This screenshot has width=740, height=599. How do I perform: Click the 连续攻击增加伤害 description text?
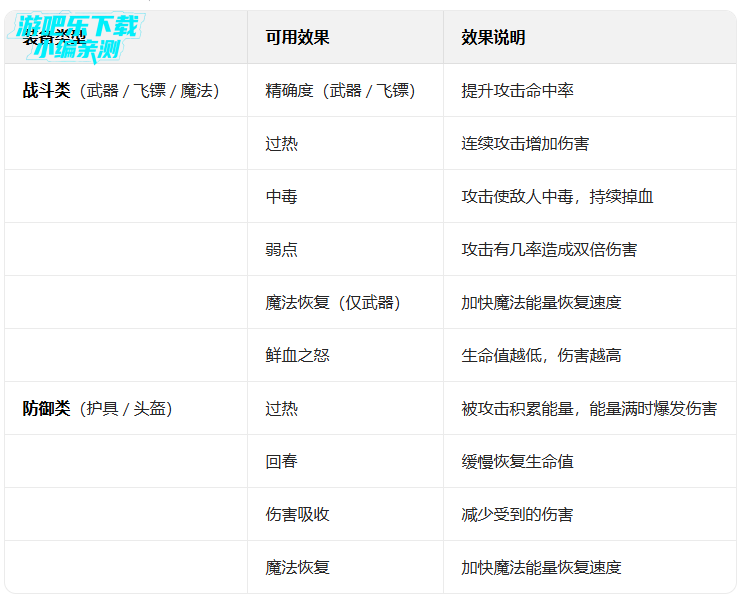(525, 144)
